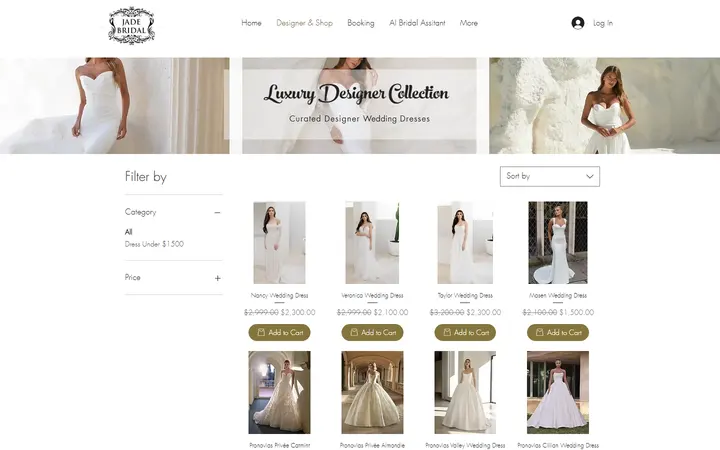Add Masen Wedding Dress to cart
The image size is (720, 450).
[x=558, y=332]
